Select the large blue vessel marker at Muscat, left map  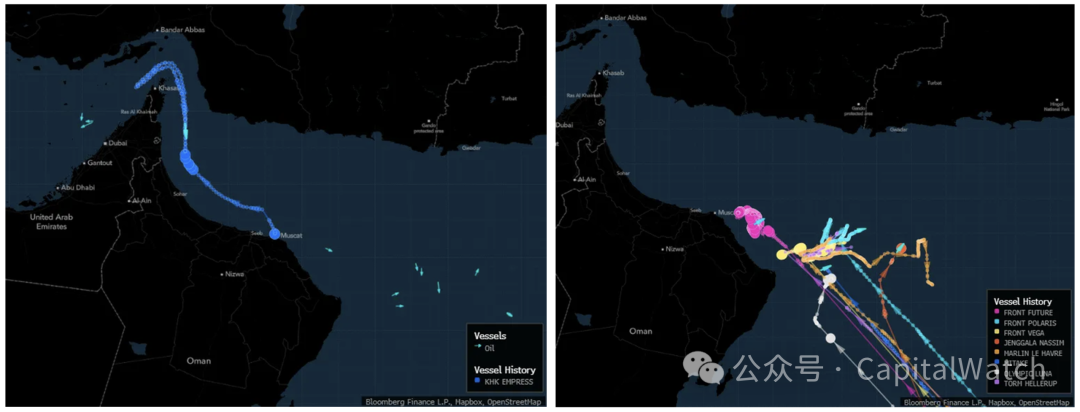[275, 234]
